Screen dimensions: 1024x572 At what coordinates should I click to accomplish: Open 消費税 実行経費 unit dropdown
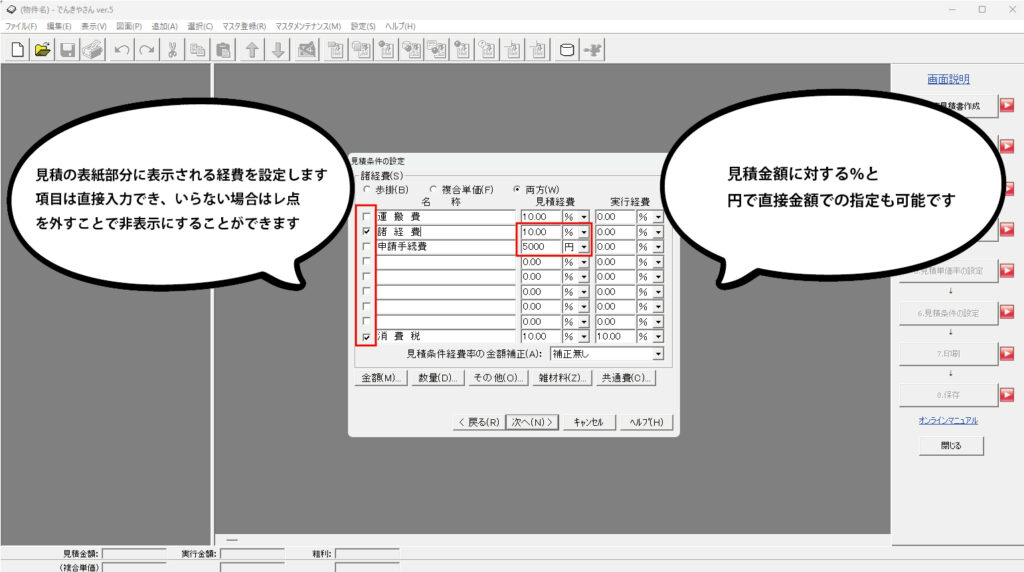(658, 337)
